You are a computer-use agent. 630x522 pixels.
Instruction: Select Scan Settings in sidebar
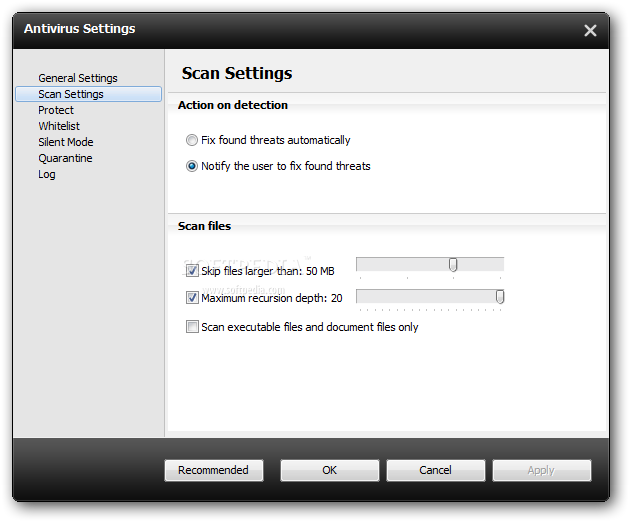point(88,94)
